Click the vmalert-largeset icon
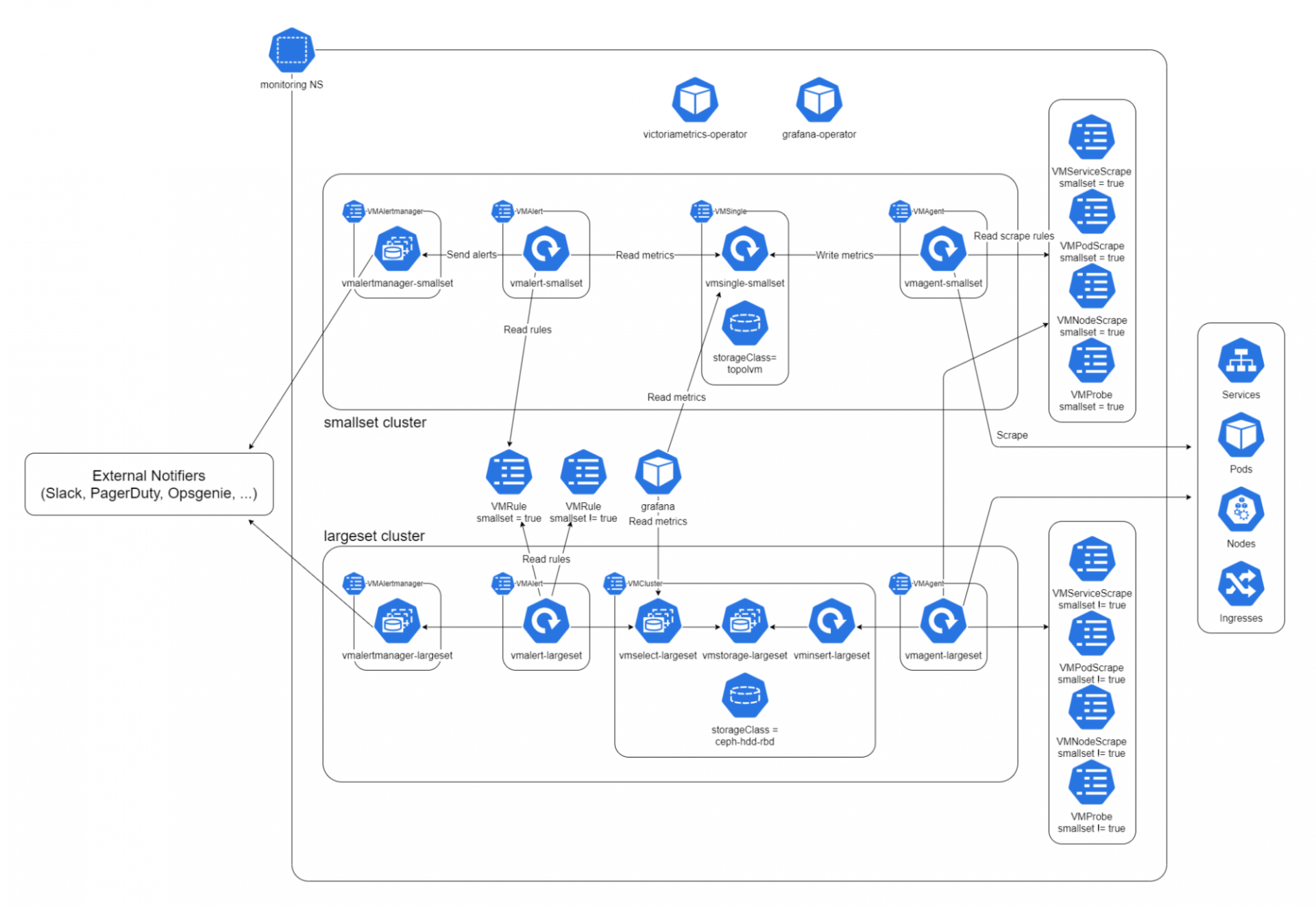This screenshot has width=1316, height=907. tap(546, 621)
